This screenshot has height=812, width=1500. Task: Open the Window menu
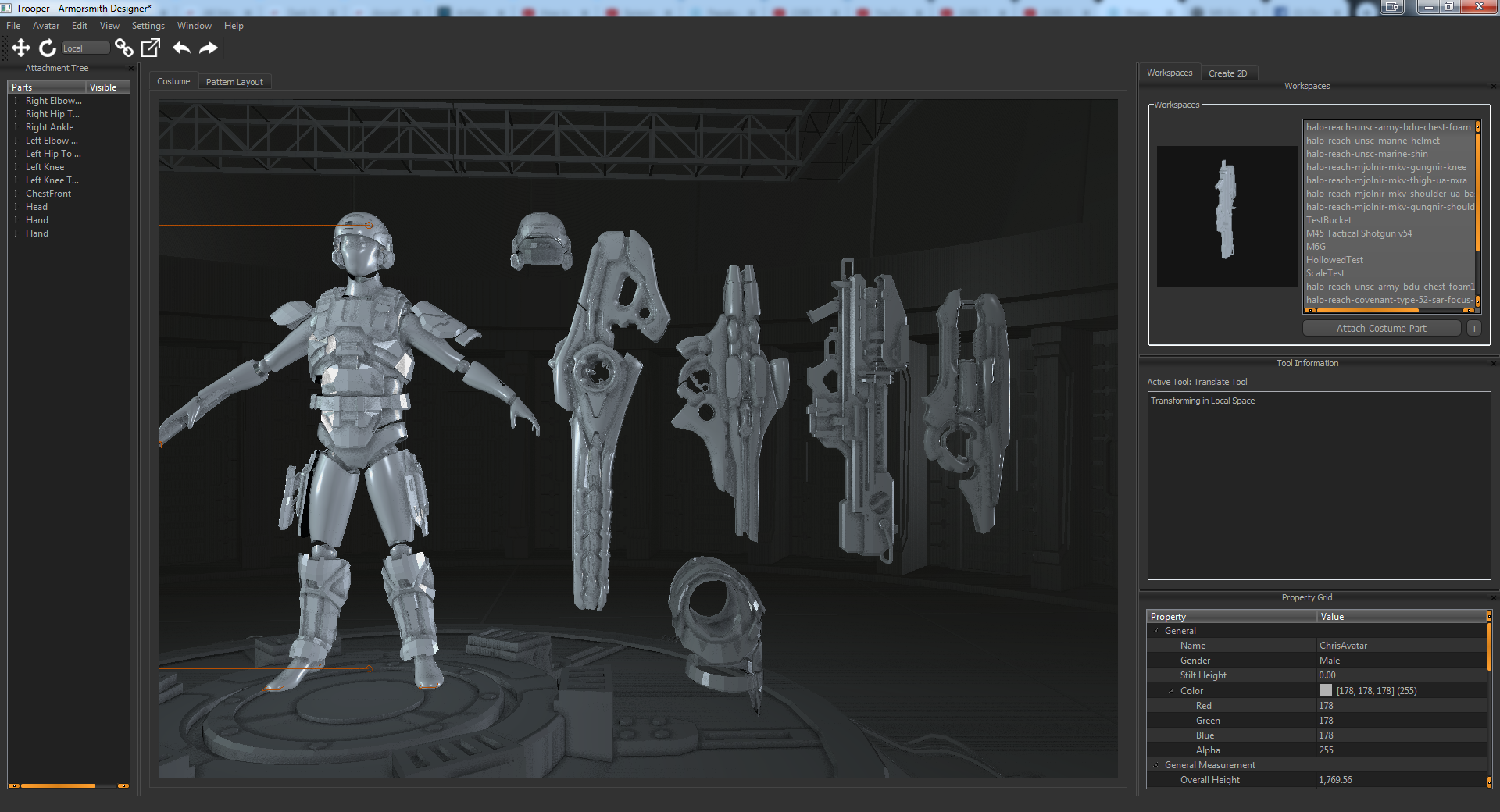click(195, 26)
